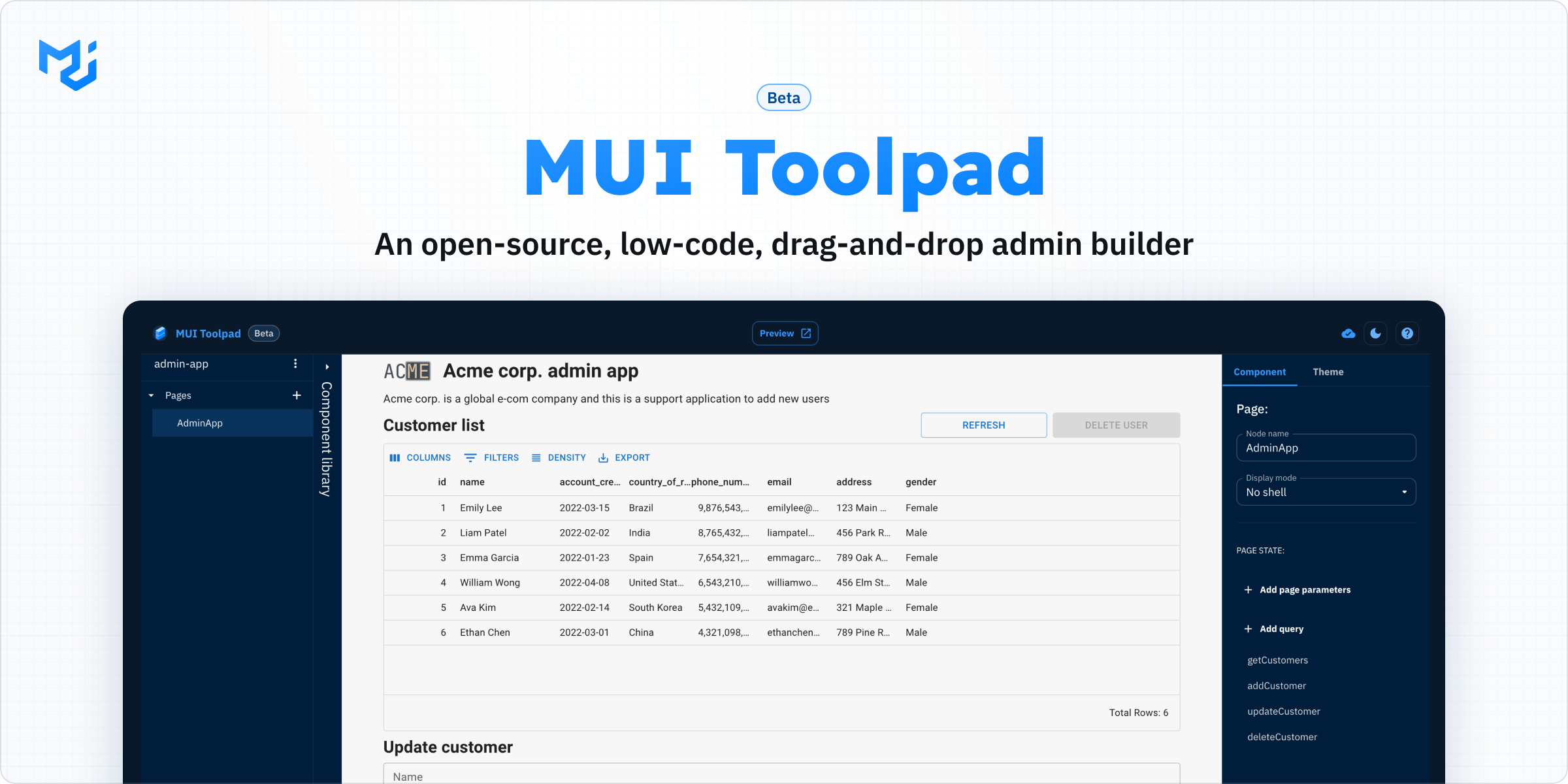Expand the Pages section with the plus button
This screenshot has width=1568, height=784.
298,395
